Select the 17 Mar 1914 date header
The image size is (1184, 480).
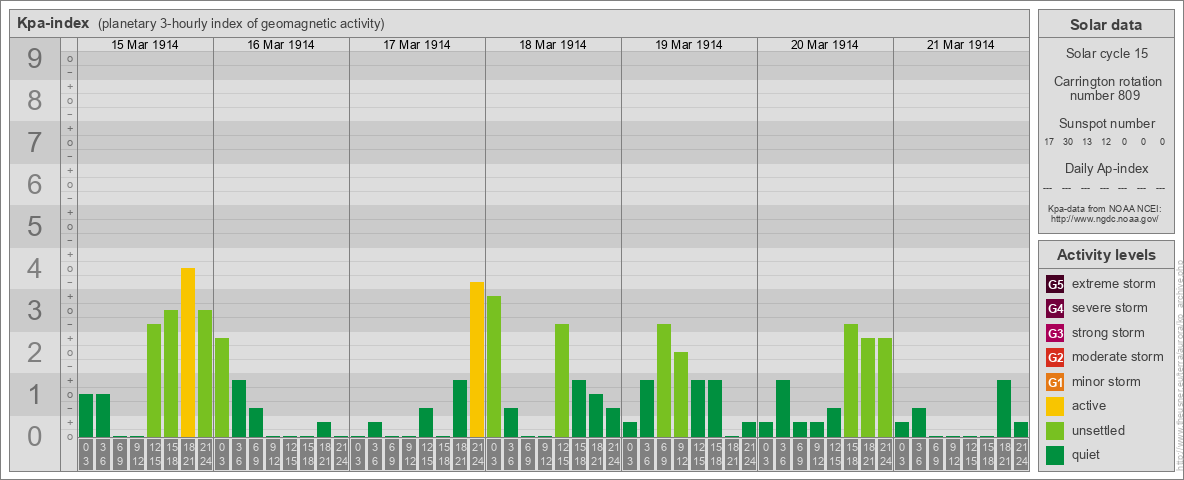pos(417,45)
